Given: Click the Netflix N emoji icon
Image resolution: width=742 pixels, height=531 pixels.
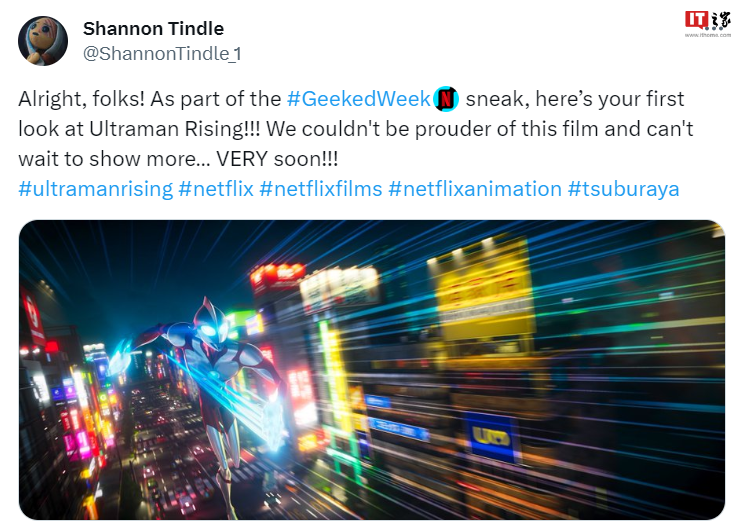Looking at the screenshot, I should tap(447, 100).
